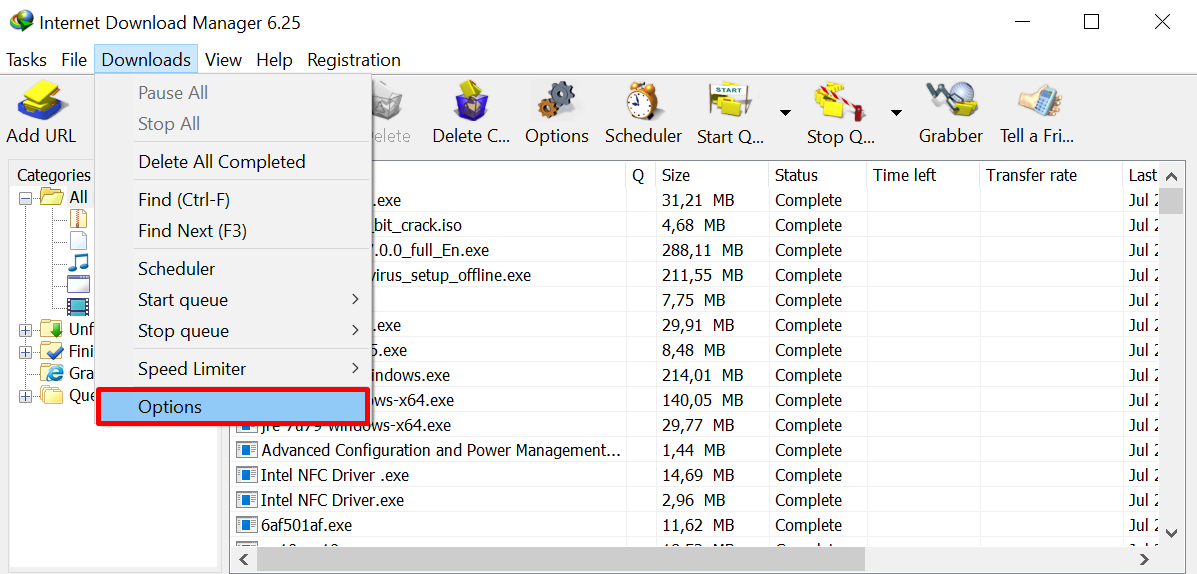Click the vertical scrollbar up arrow

(x=1170, y=177)
